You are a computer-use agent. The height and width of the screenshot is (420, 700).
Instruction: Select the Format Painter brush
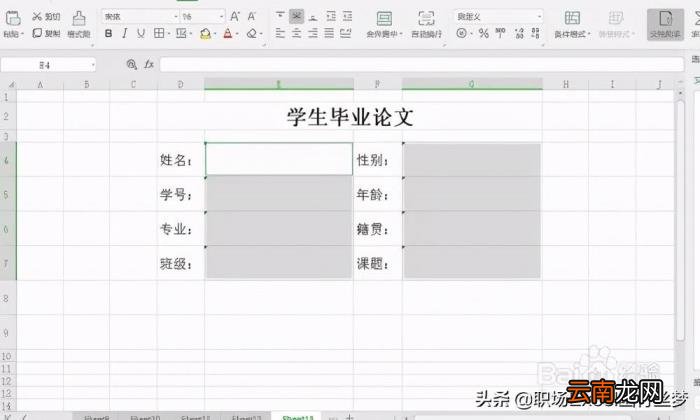pyautogui.click(x=79, y=18)
